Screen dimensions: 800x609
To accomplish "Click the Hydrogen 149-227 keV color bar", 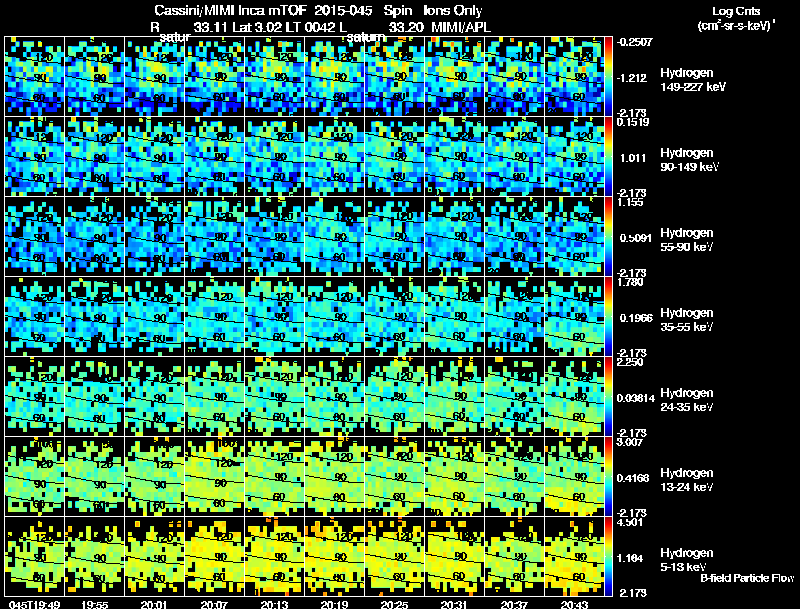I will click(x=608, y=77).
